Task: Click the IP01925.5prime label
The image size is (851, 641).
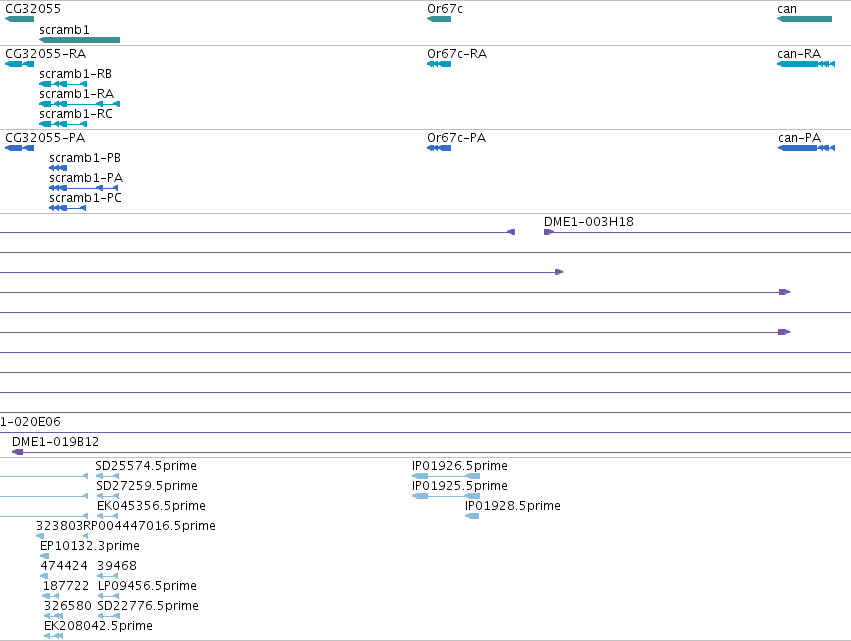Action: [x=459, y=486]
